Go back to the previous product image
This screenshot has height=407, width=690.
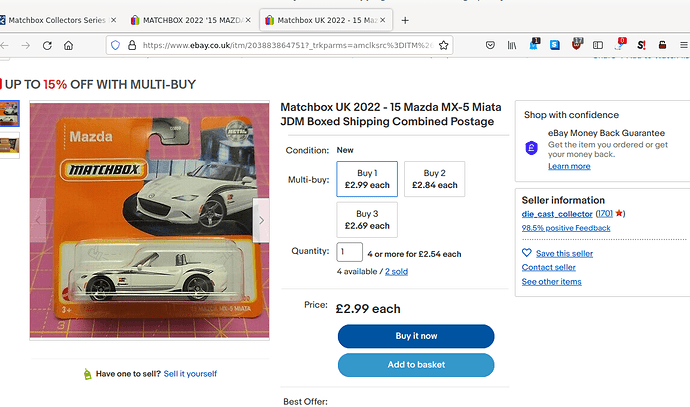point(38,220)
